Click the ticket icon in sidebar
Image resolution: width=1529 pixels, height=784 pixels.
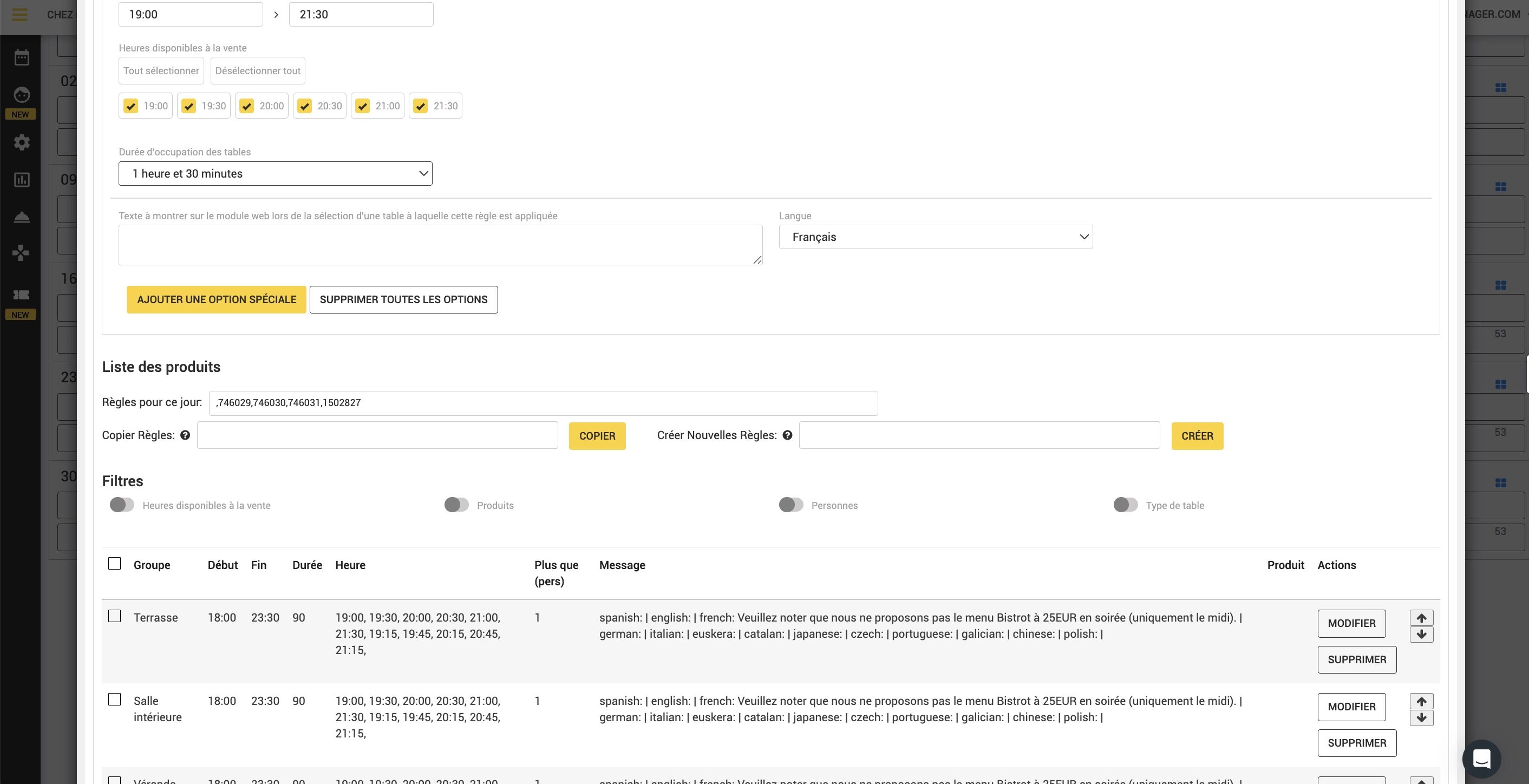(21, 295)
